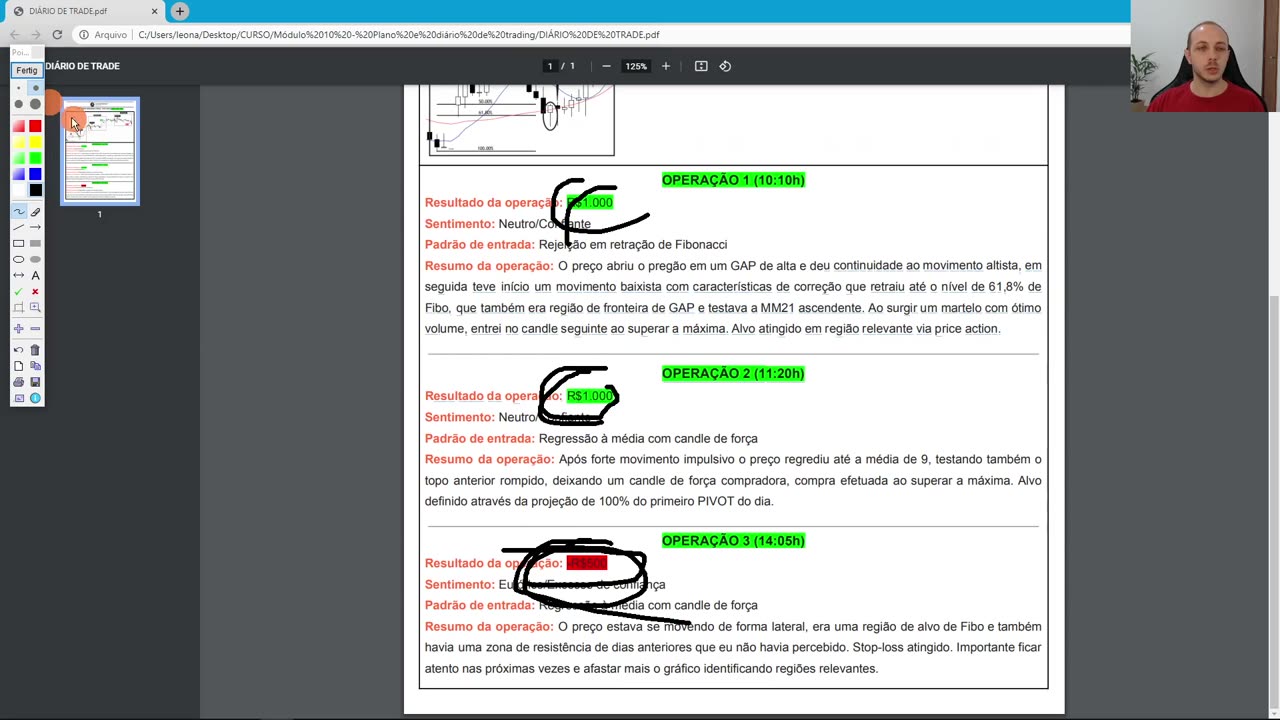Select the outlined ellipse tool
This screenshot has height=720, width=1280.
click(x=18, y=259)
